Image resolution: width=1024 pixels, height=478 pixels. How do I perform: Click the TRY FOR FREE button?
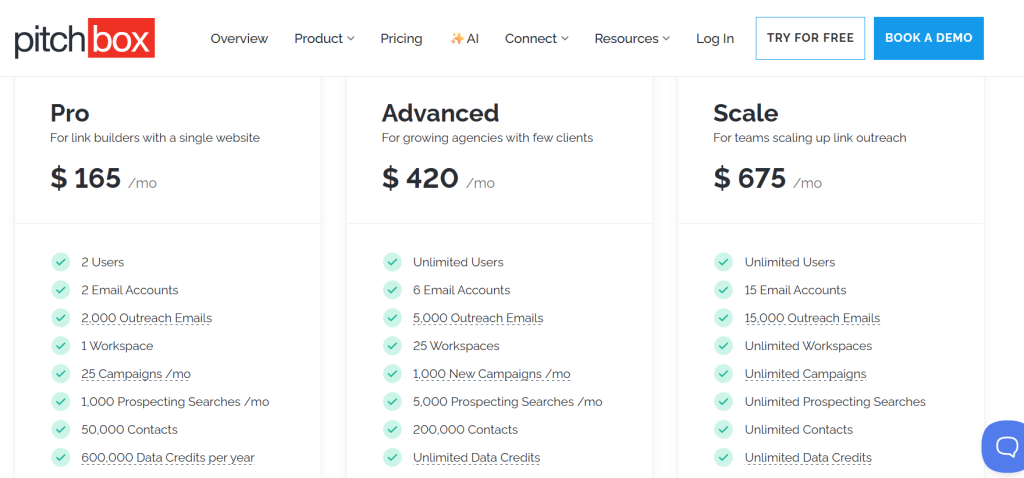810,39
